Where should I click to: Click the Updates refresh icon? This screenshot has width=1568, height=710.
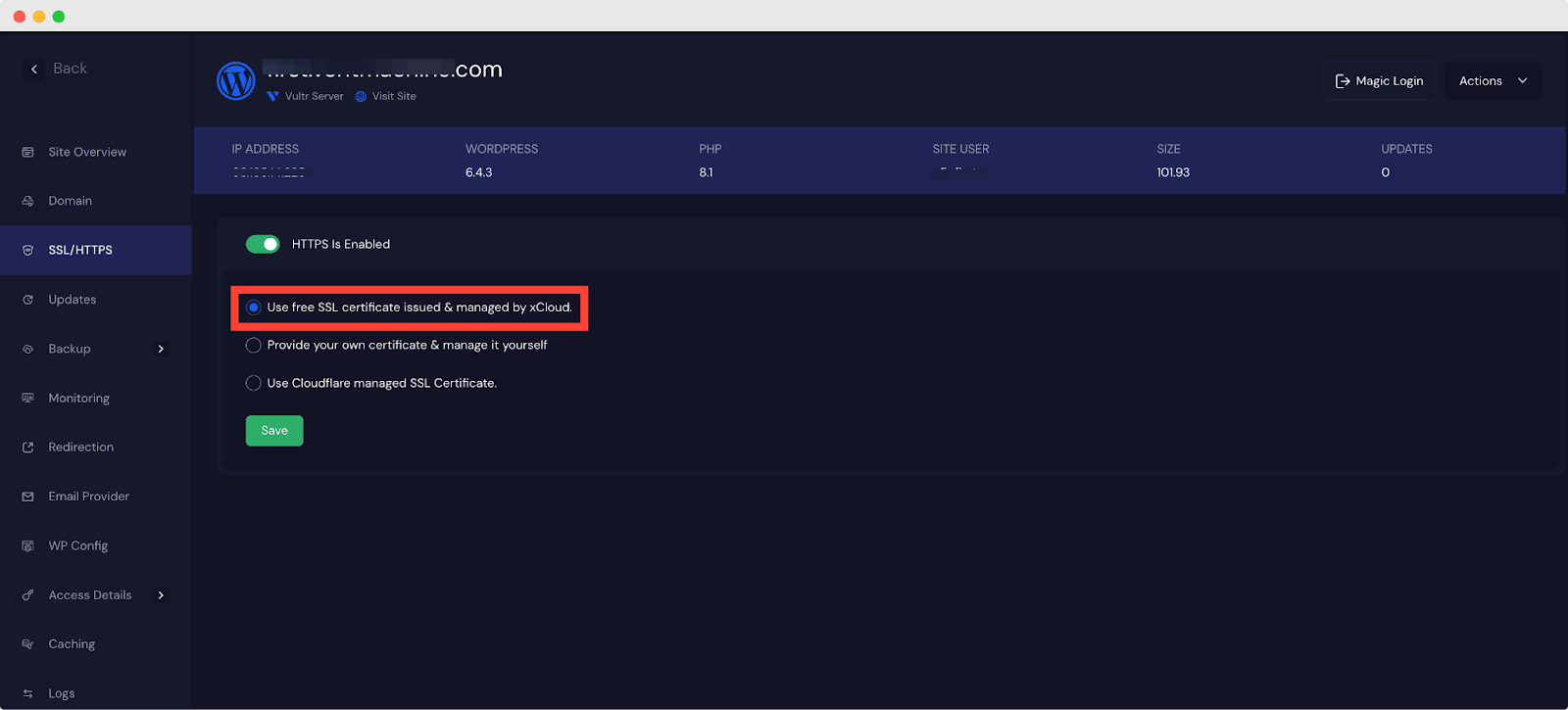tap(27, 300)
